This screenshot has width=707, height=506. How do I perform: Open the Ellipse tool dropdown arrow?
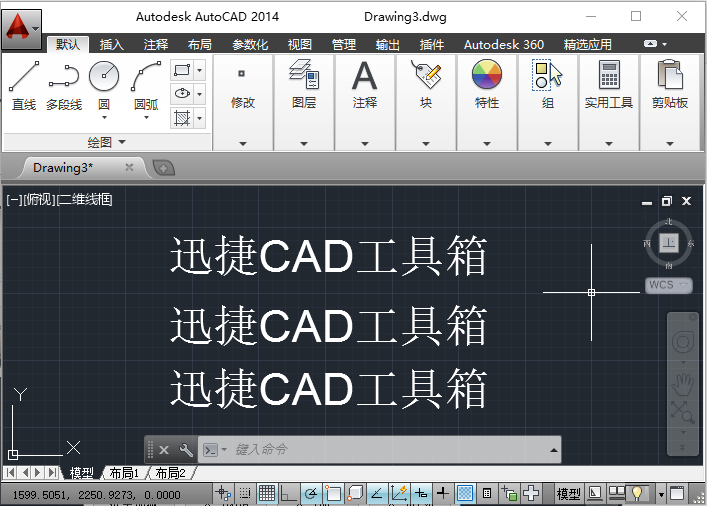point(200,94)
